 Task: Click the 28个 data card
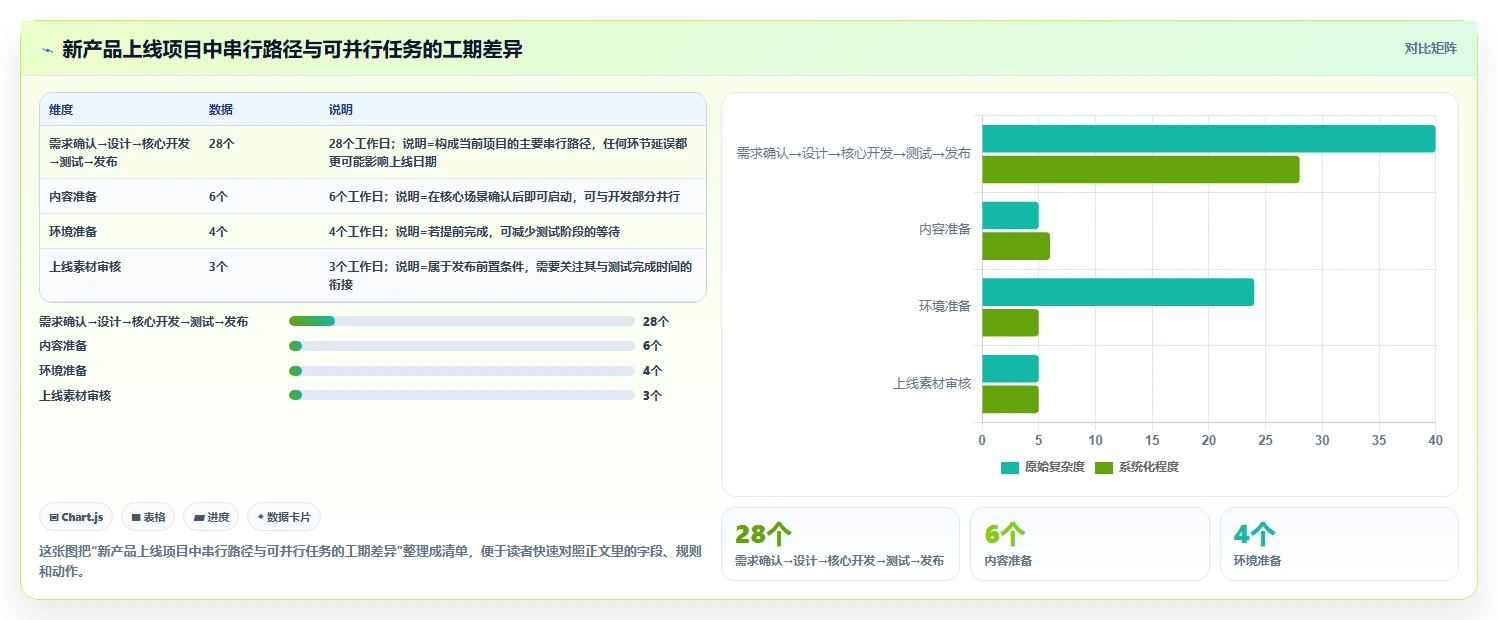coord(840,544)
